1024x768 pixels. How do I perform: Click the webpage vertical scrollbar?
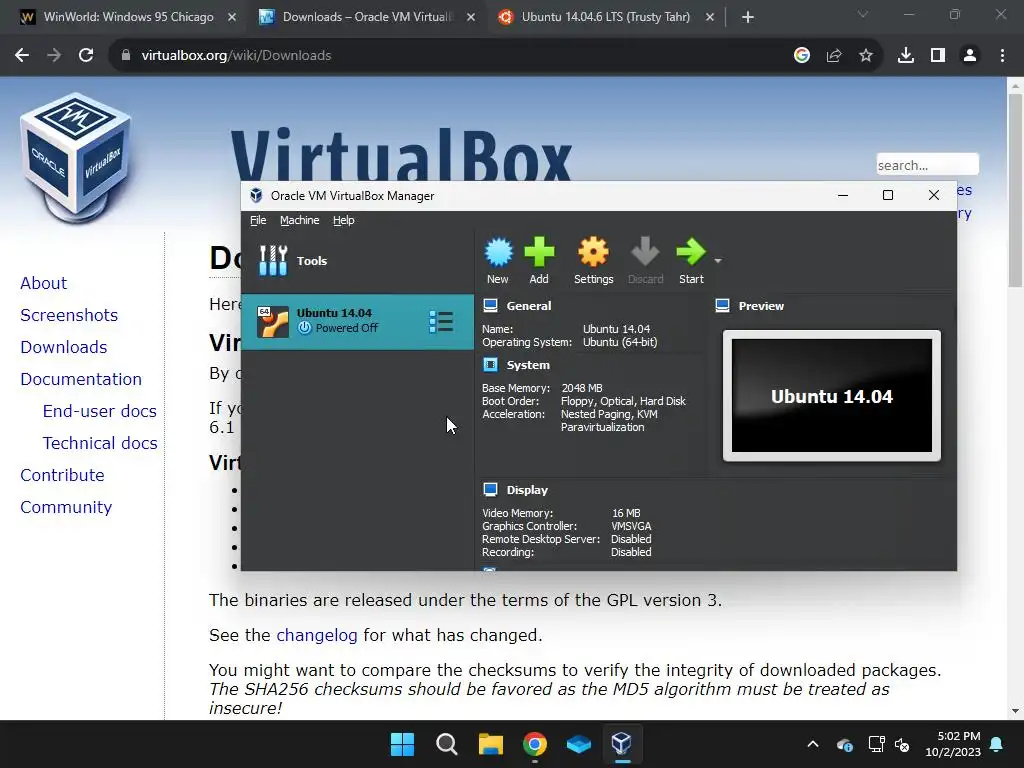point(1015,189)
